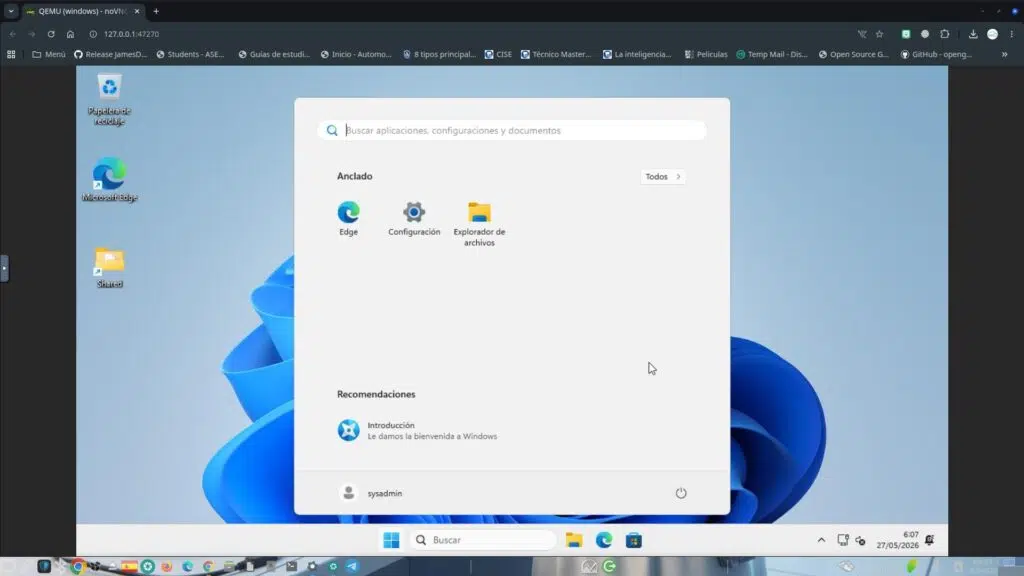Screen dimensions: 1024x576
Task: Focus the Start menu search field
Action: pos(512,131)
